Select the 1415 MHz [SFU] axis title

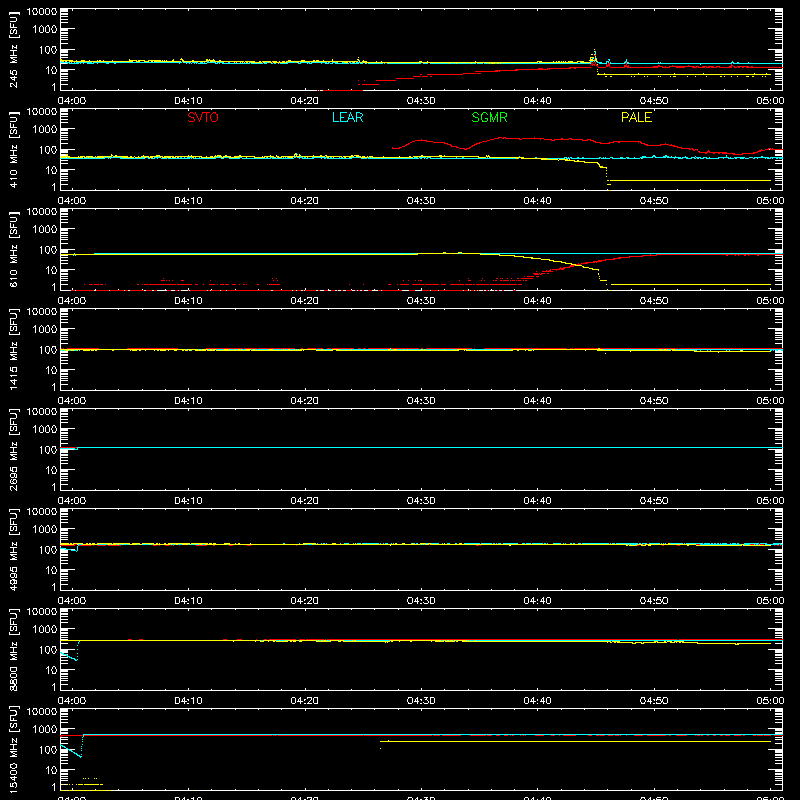click(13, 349)
